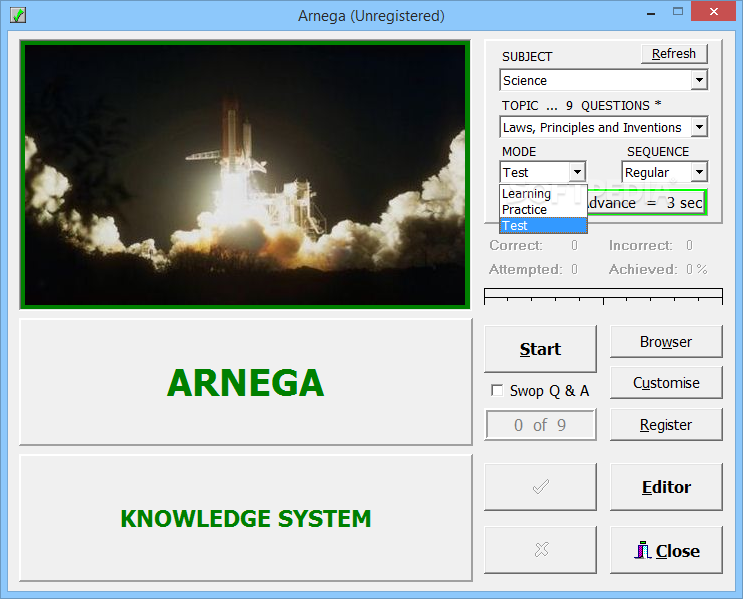Click the shuttle launch picture
Screen dimensions: 743x599
coord(245,175)
